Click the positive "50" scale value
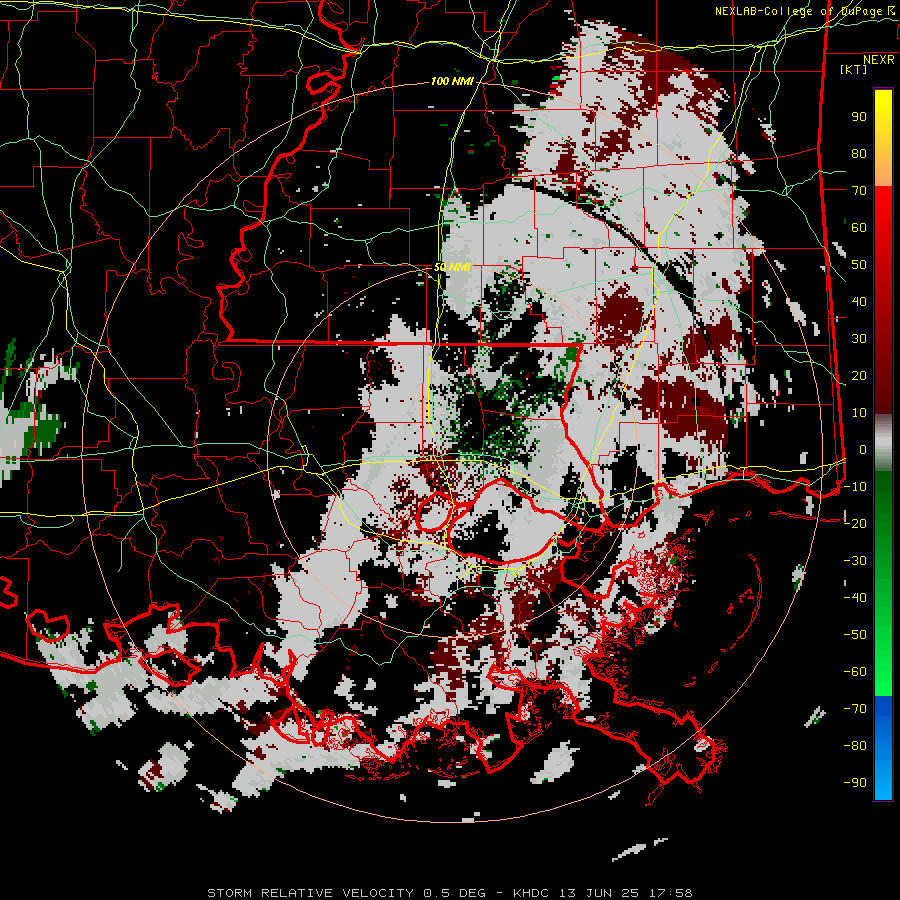Viewport: 900px width, 900px height. point(859,265)
